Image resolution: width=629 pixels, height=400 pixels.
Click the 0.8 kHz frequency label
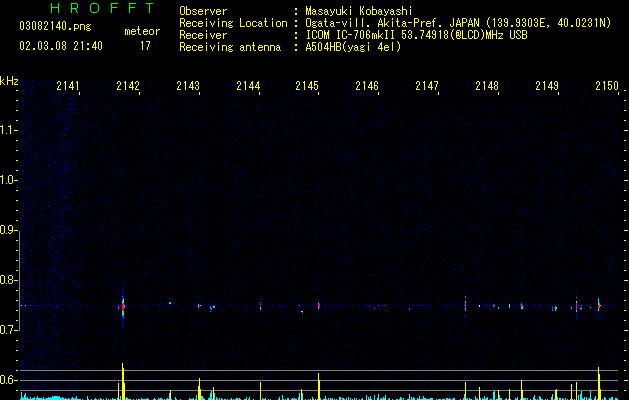point(8,280)
